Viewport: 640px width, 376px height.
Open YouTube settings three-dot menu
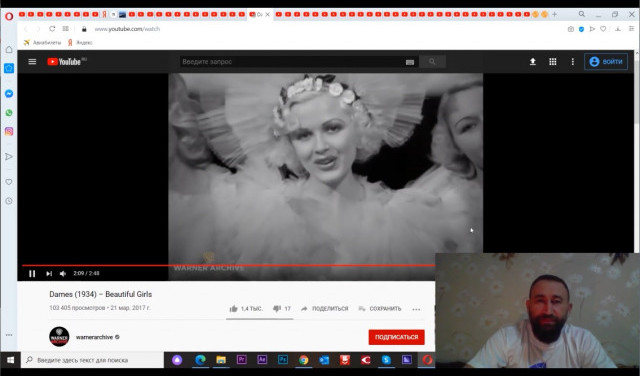tap(573, 62)
